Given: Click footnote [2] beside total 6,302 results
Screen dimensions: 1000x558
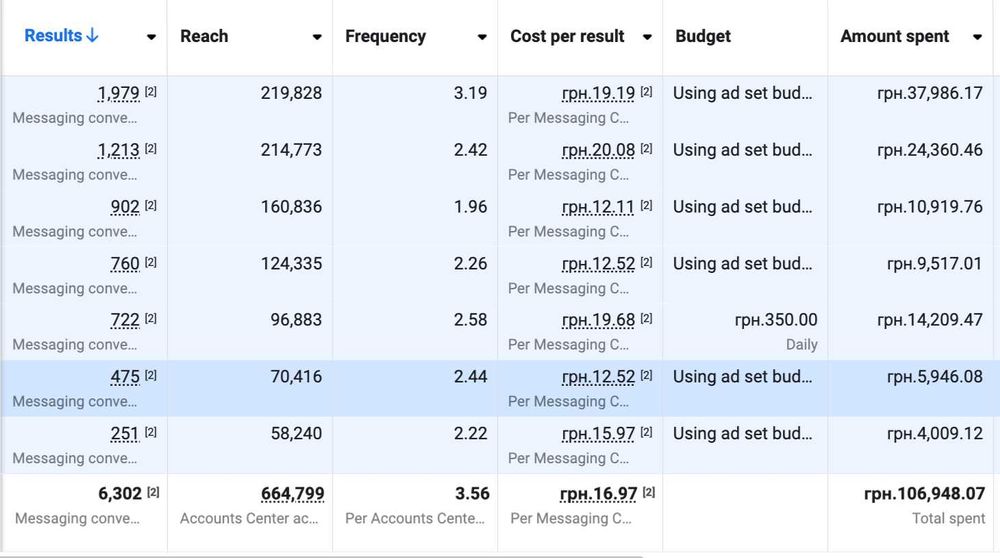Looking at the screenshot, I should coord(153,492).
